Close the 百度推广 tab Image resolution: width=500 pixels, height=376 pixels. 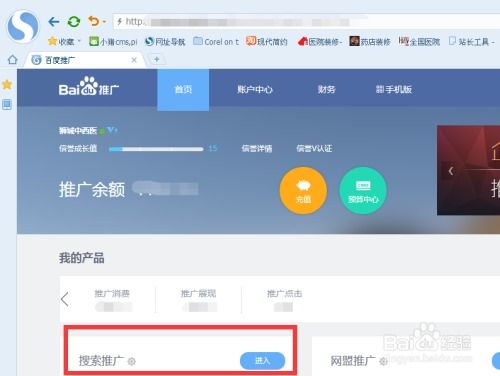pyautogui.click(x=134, y=60)
